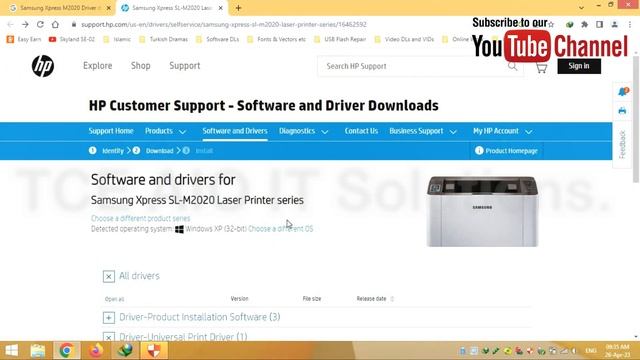
Task: Click the globe app icon in the taskbar
Action: 125,350
